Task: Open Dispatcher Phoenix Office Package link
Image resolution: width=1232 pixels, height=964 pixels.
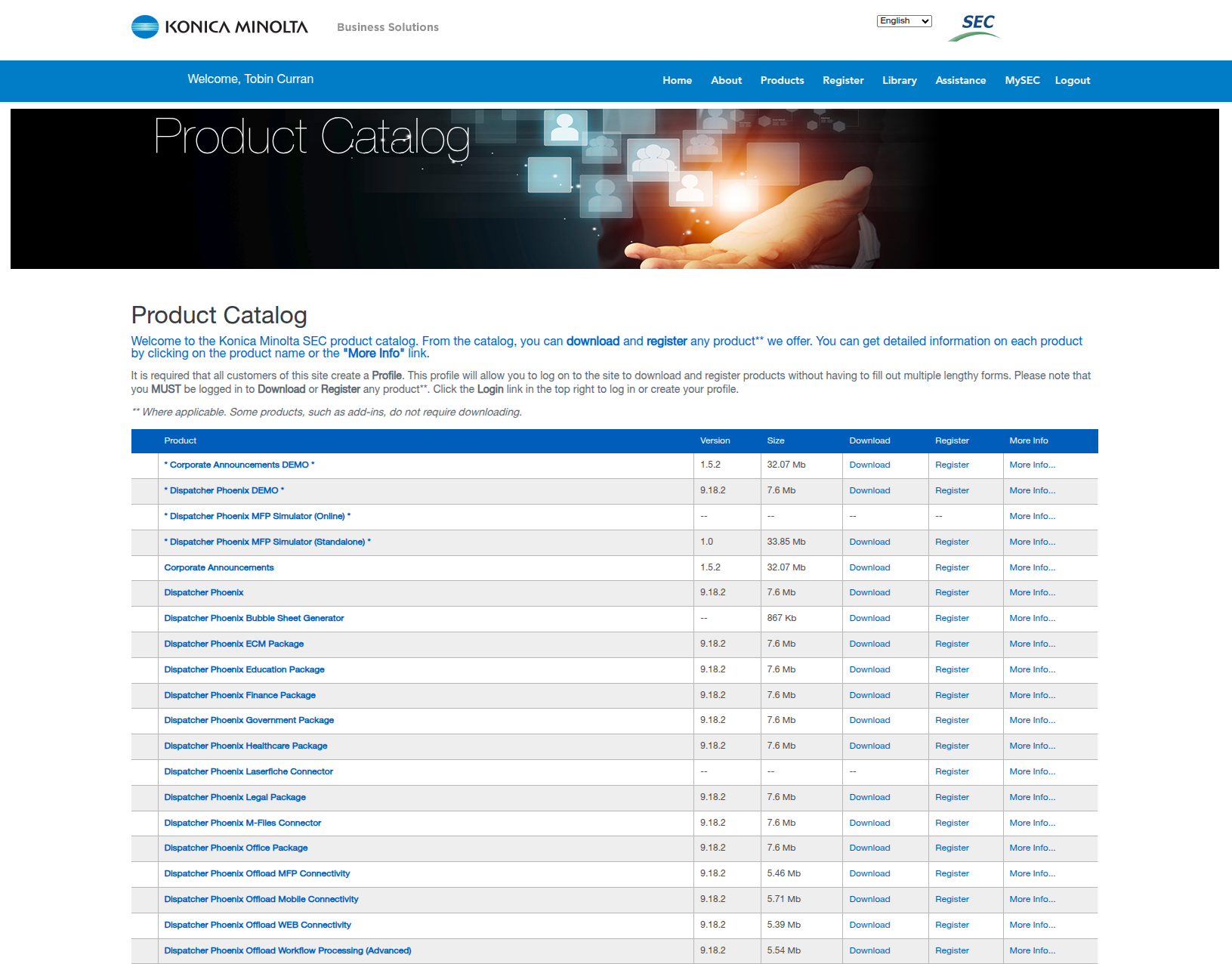Action: click(x=236, y=848)
